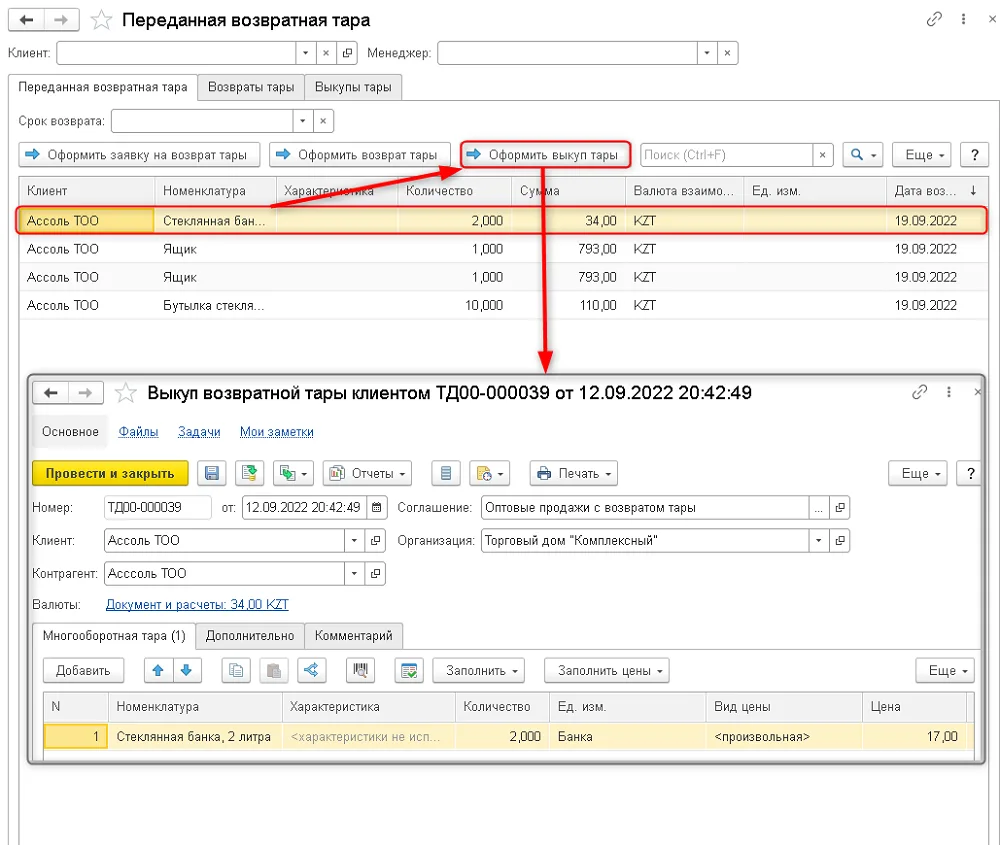Open the Срок возврата dropdown
1000x845 pixels.
(x=303, y=121)
